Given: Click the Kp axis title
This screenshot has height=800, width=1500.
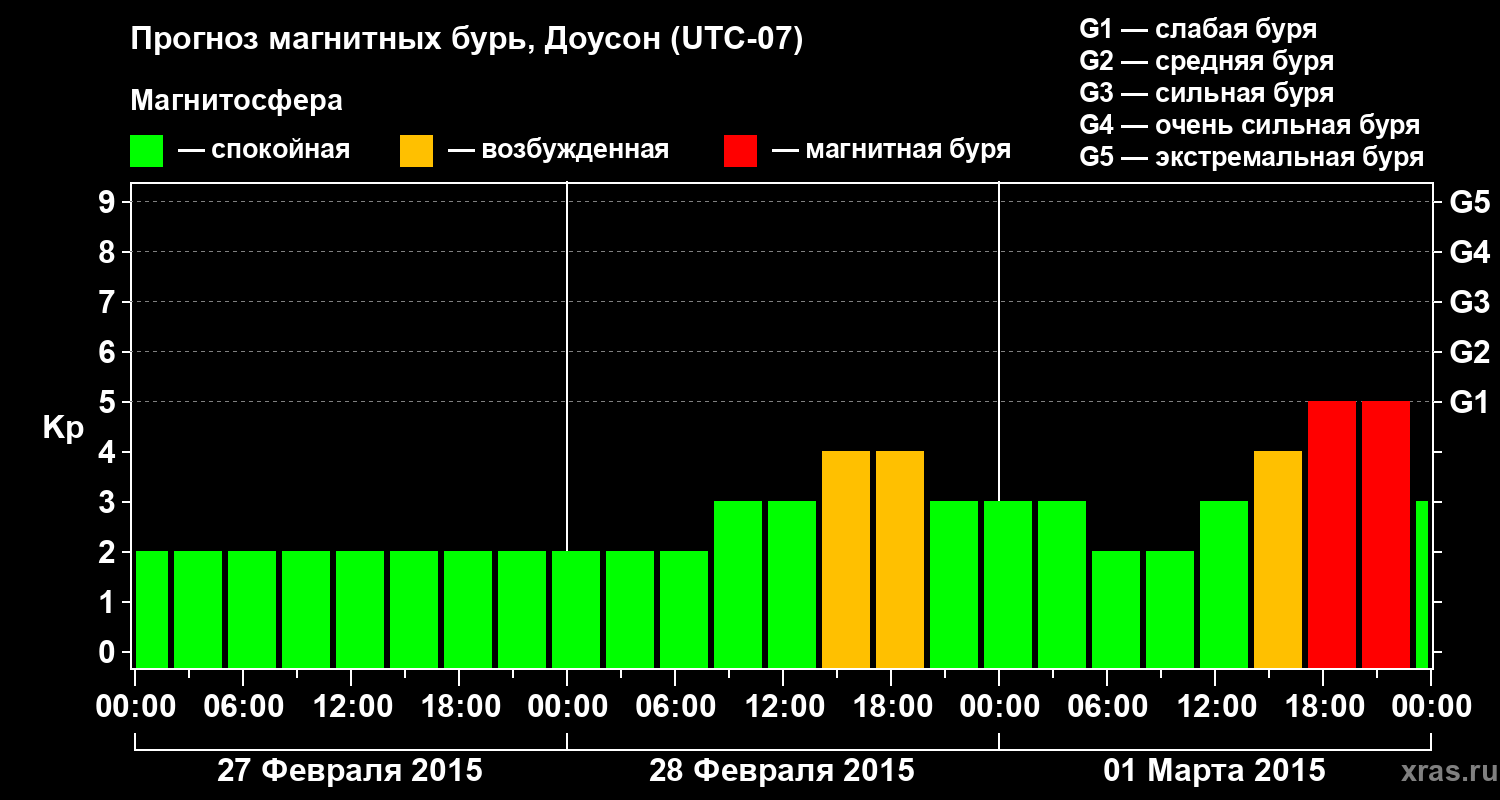Looking at the screenshot, I should 63,429.
